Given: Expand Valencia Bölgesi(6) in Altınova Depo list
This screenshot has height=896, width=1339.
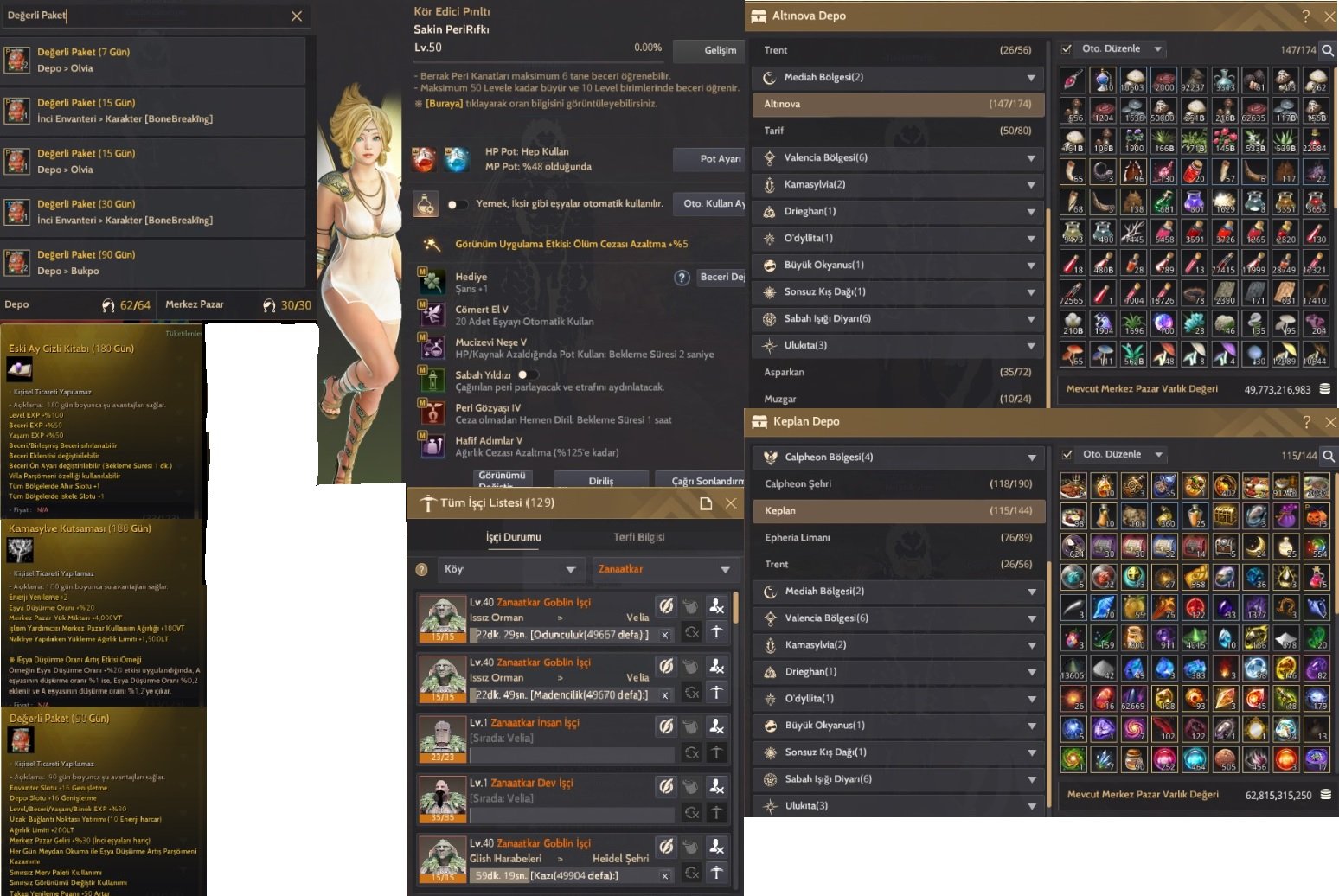Looking at the screenshot, I should coord(898,158).
